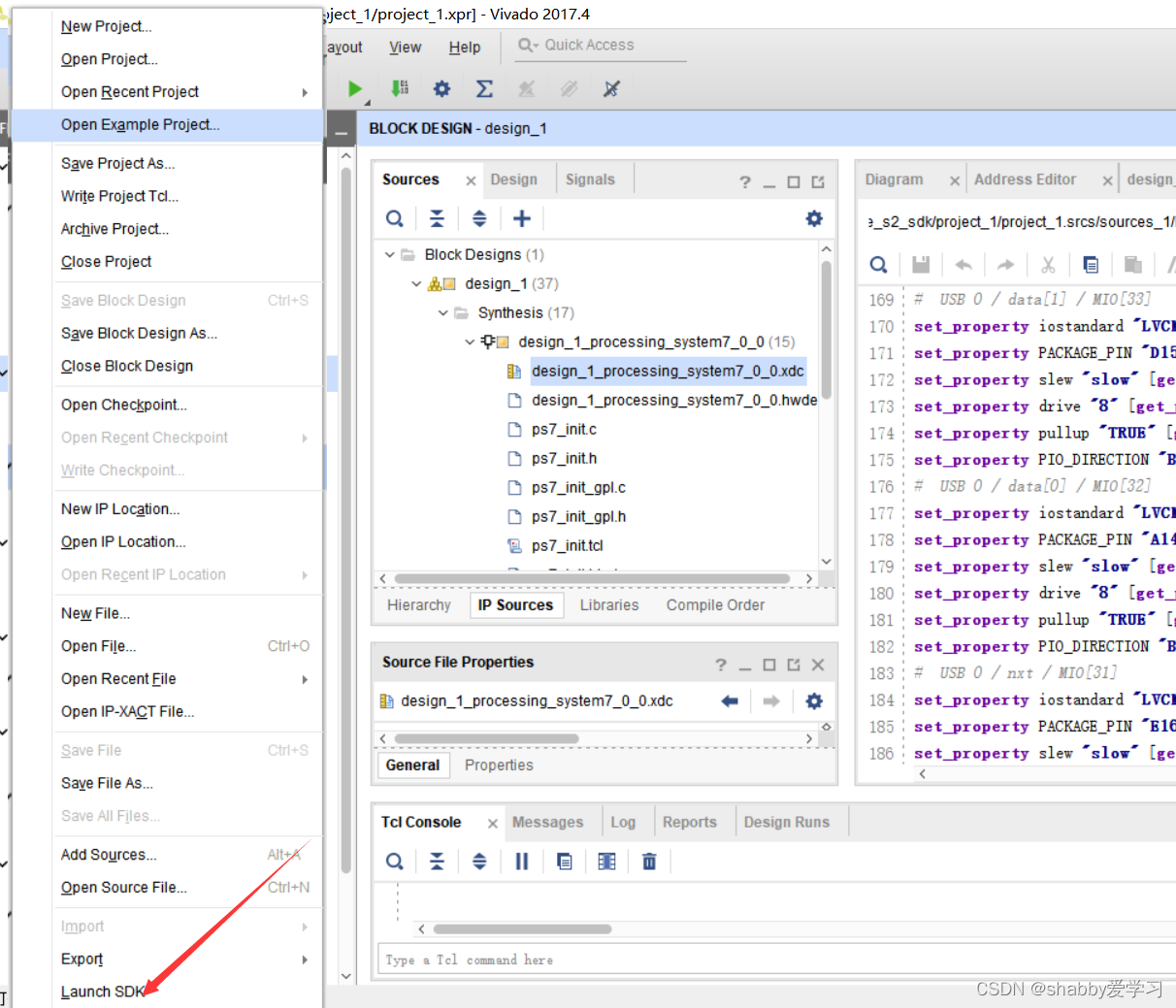Select design_1_processing_system7_0_0.xdc file
Viewport: 1176px width, 1008px height.
click(x=668, y=372)
